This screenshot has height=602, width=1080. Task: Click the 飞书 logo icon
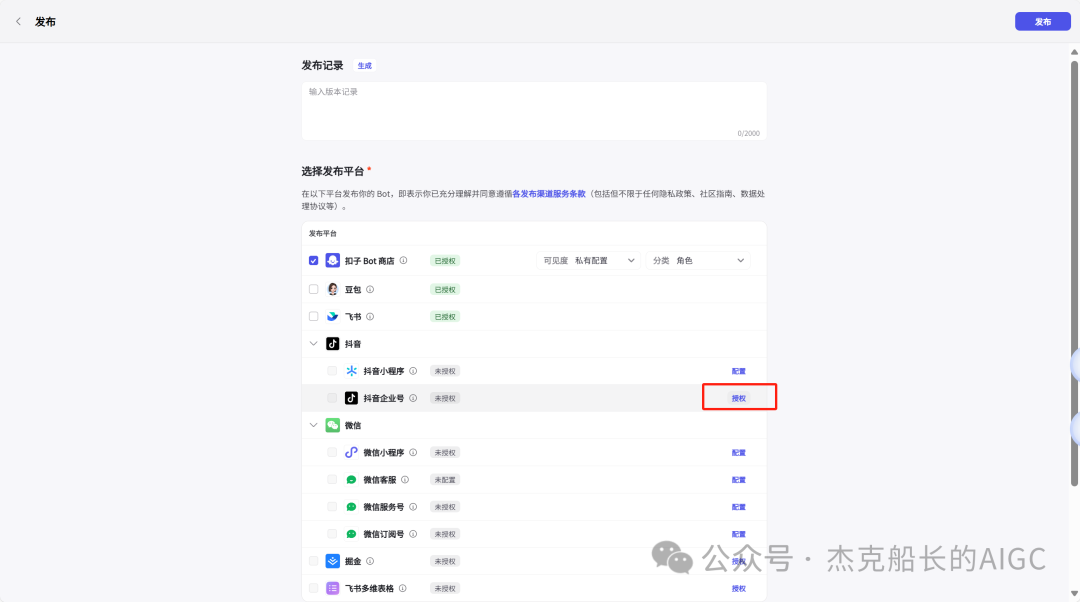(333, 316)
